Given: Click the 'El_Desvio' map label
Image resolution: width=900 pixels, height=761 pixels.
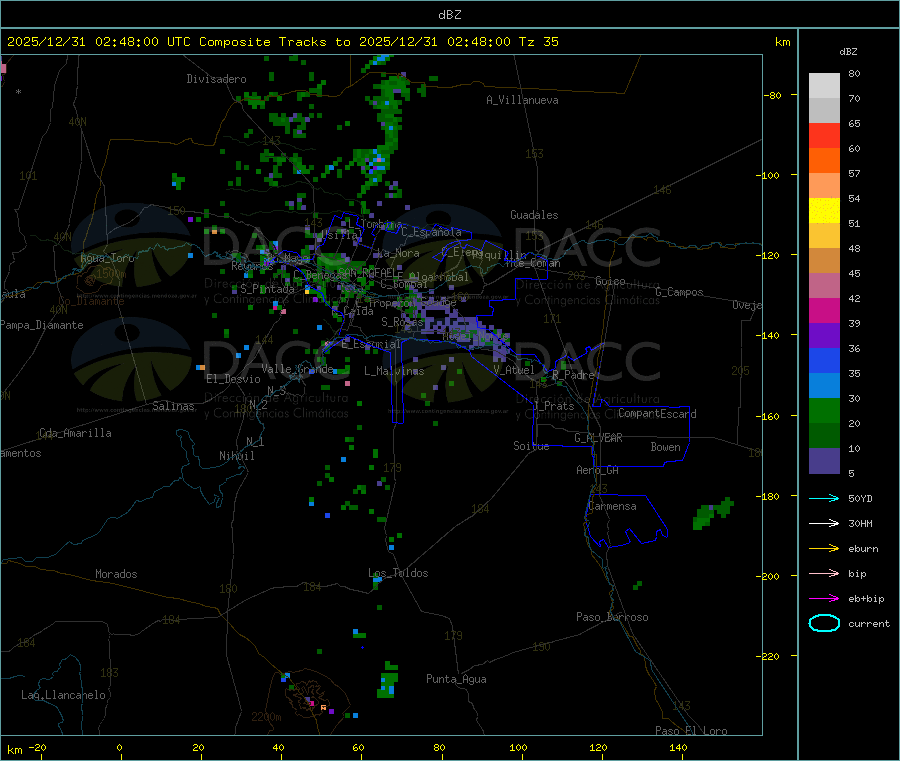Looking at the screenshot, I should pos(233,379).
